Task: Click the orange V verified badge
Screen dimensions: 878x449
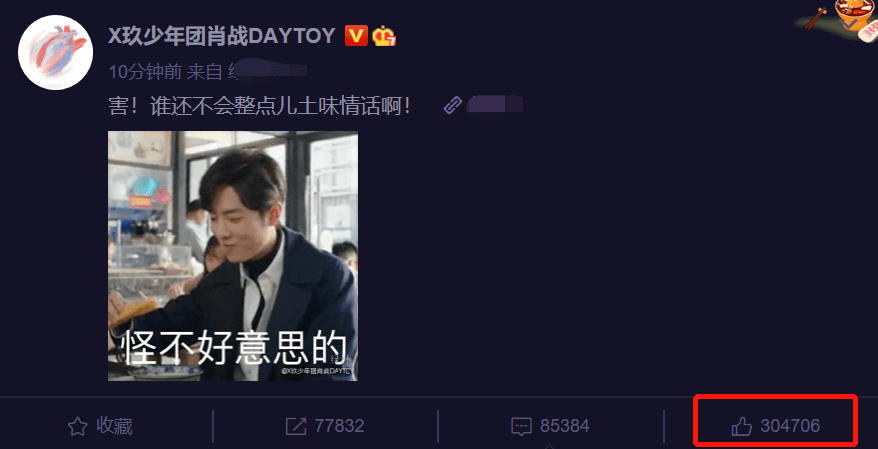Action: point(356,36)
